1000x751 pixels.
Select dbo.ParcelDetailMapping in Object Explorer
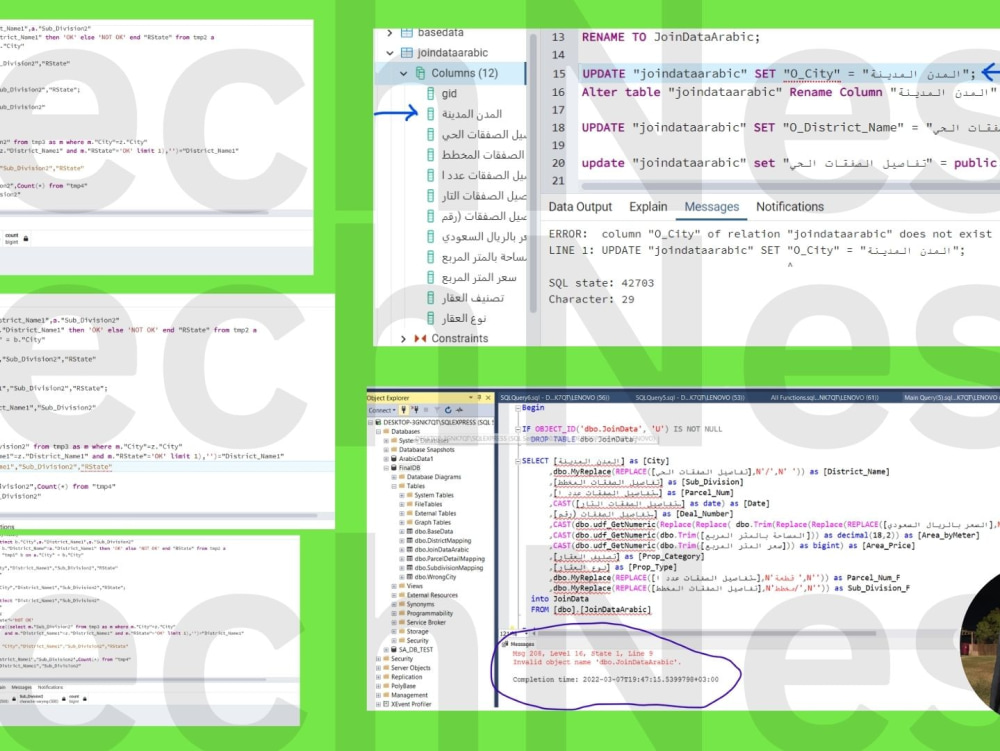(x=450, y=559)
